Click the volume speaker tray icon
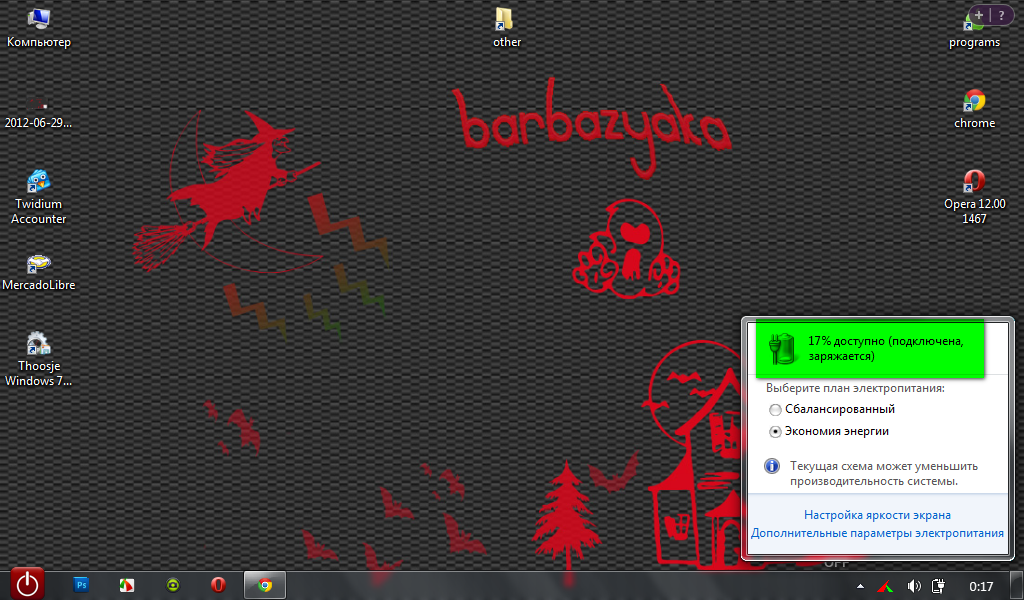Image resolution: width=1024 pixels, height=600 pixels. pos(913,585)
